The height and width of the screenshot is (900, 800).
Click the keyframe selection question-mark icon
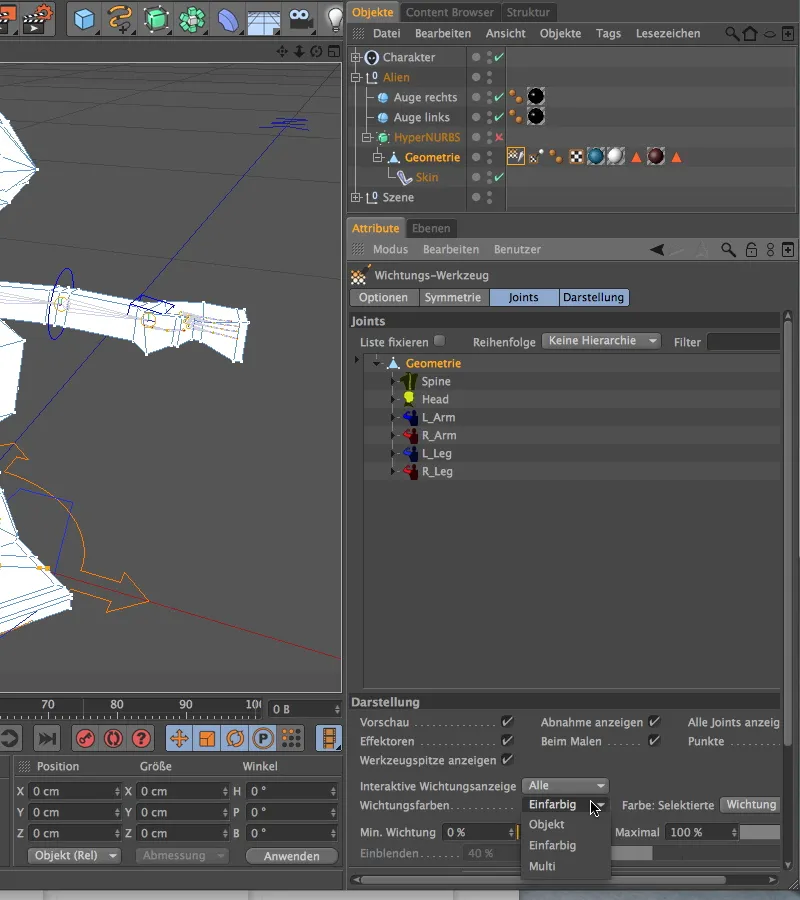tap(141, 738)
